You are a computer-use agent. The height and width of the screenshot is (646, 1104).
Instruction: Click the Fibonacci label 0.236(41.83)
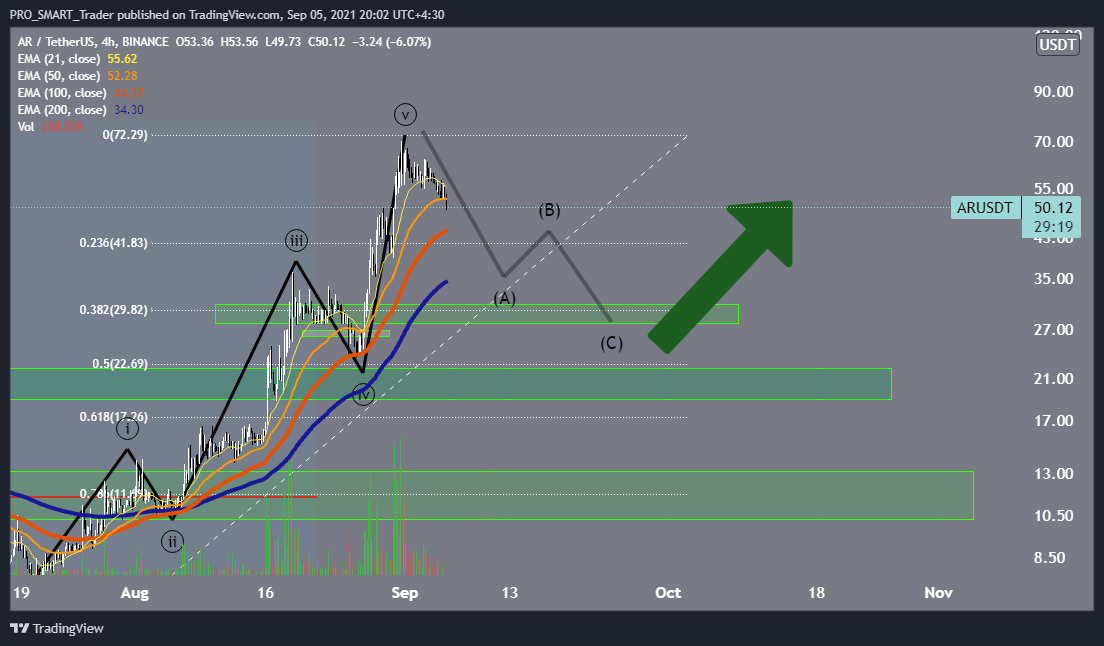coord(113,243)
